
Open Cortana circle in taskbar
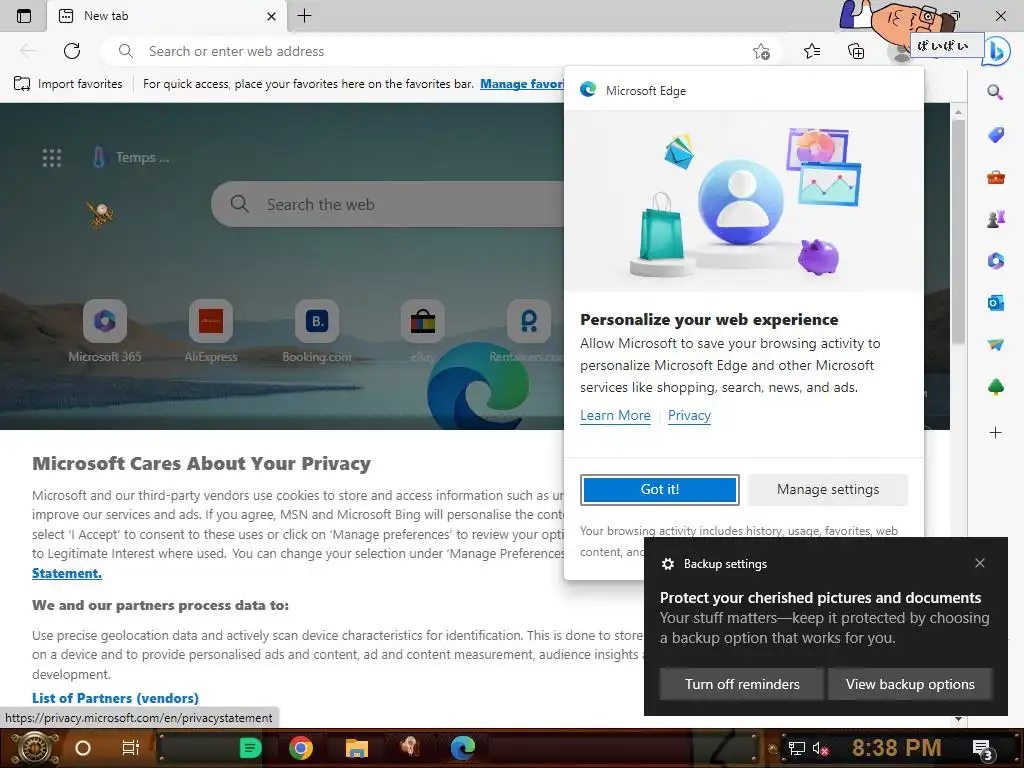83,748
